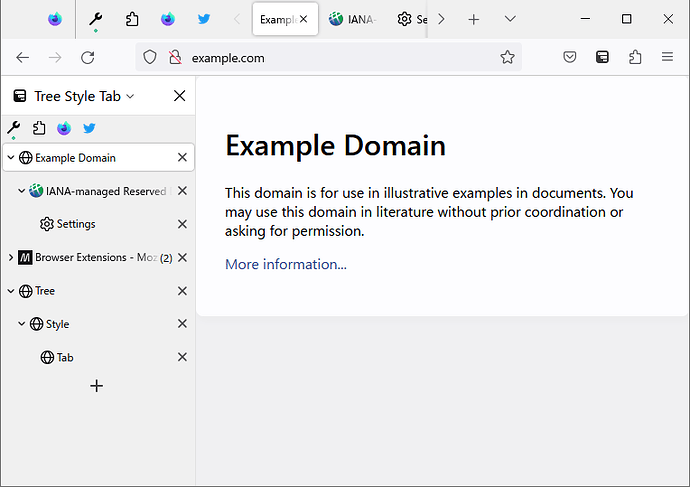
Task: Open the Save to Pocket button
Action: coord(569,58)
